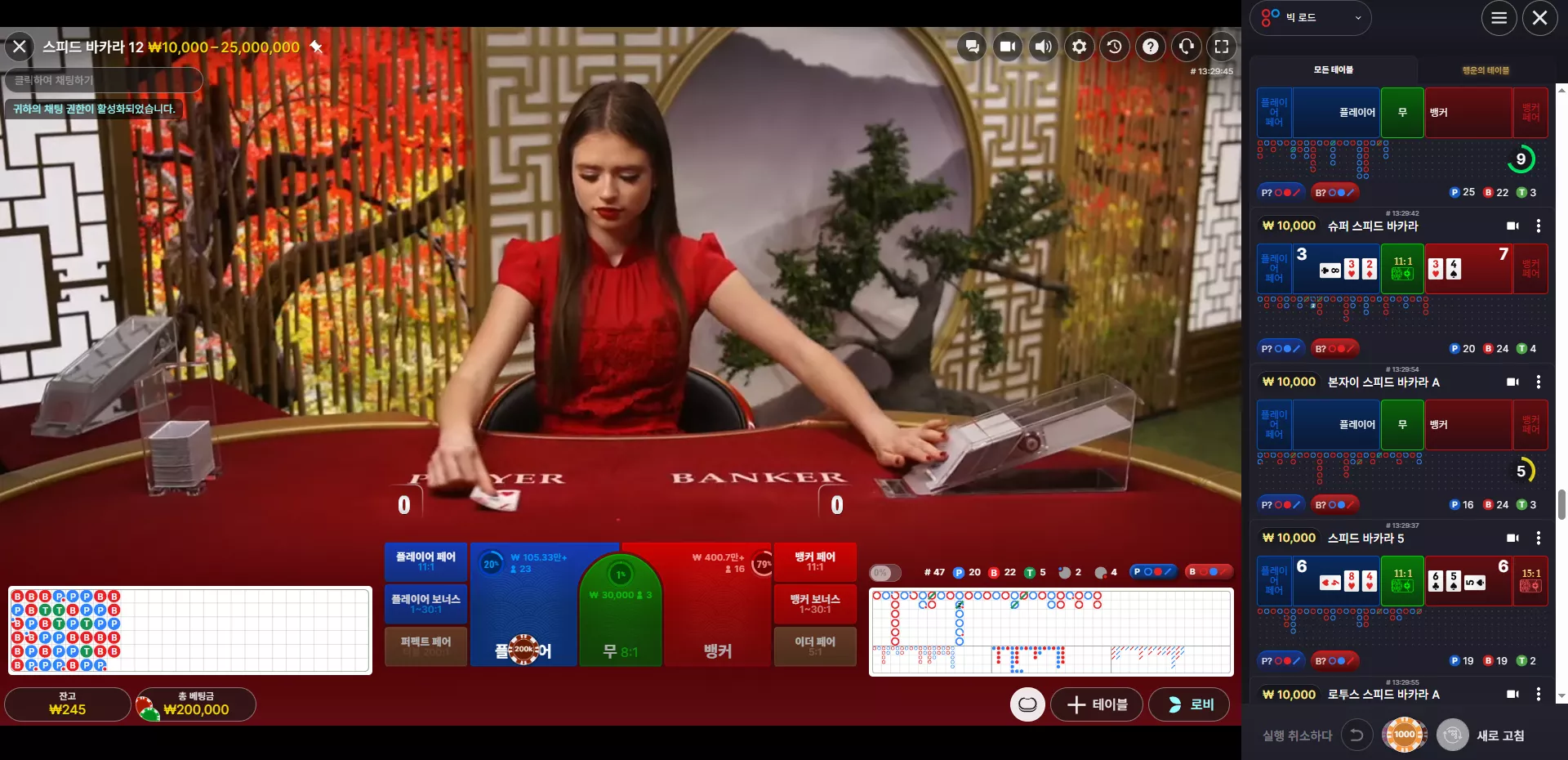
Task: Place a bet on 뱅커 보너스
Action: click(815, 604)
